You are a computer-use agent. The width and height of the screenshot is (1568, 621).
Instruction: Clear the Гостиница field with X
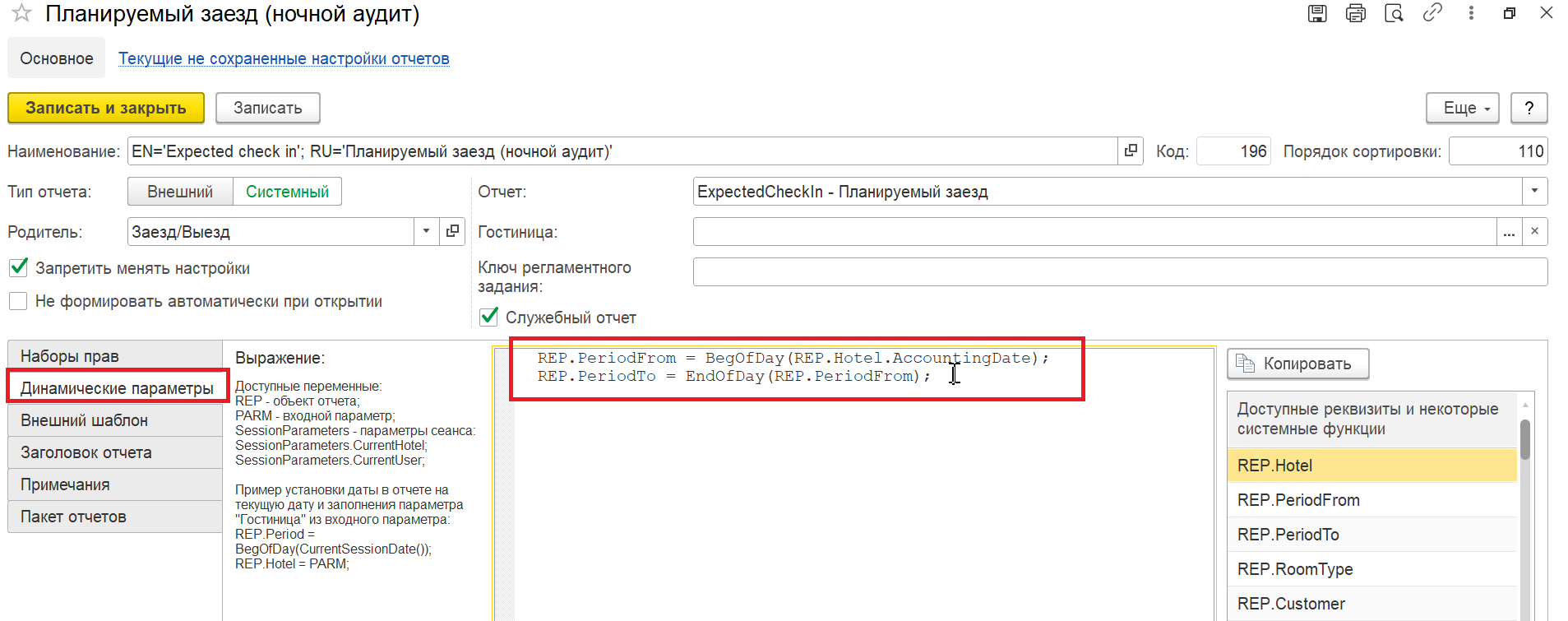click(1534, 232)
